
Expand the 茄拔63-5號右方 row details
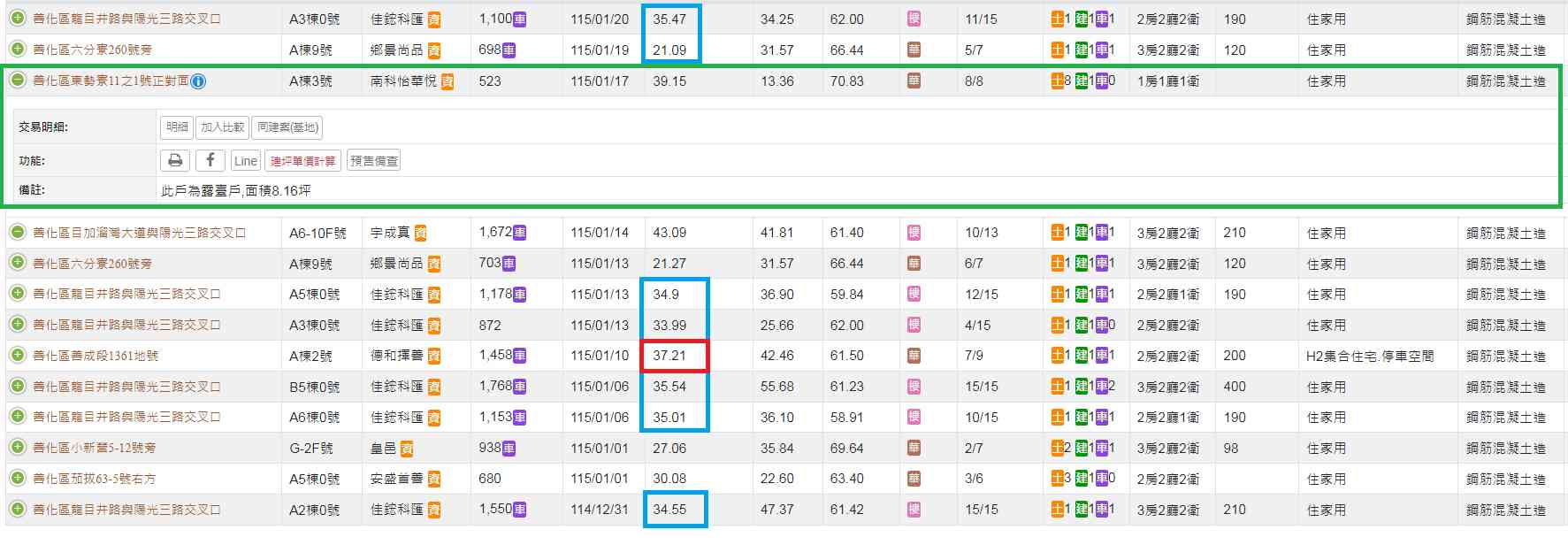point(17,479)
